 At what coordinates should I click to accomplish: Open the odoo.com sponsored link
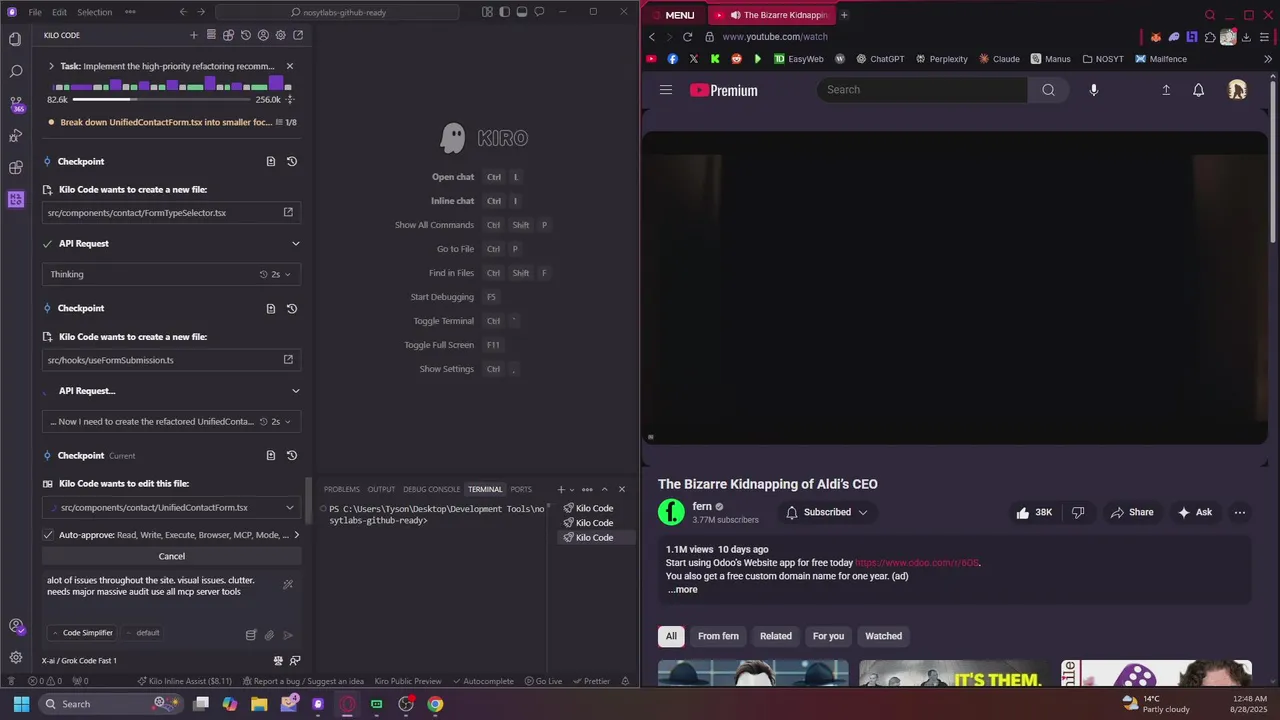click(x=917, y=563)
